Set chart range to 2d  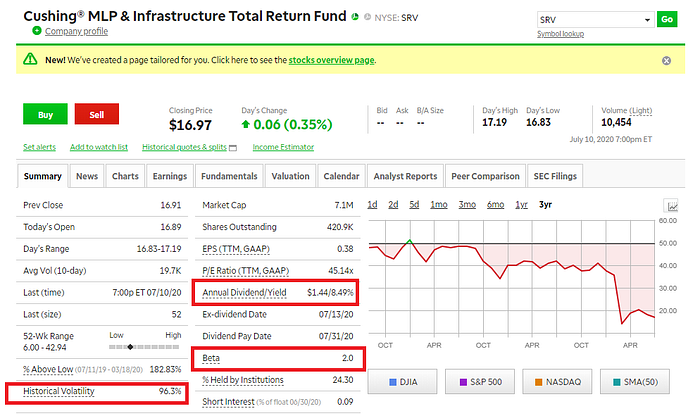pos(393,204)
